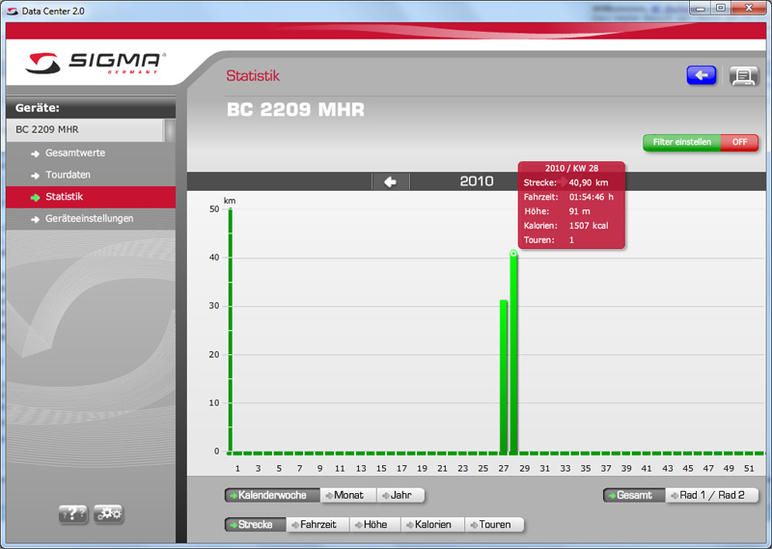Go to previous year with arrow
This screenshot has height=549, width=772.
[x=390, y=182]
